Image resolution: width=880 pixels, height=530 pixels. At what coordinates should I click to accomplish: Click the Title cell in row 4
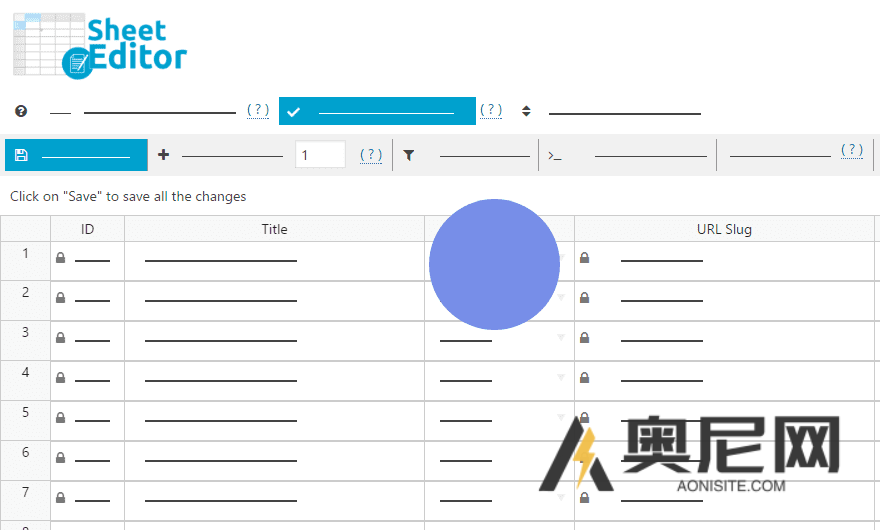click(274, 381)
